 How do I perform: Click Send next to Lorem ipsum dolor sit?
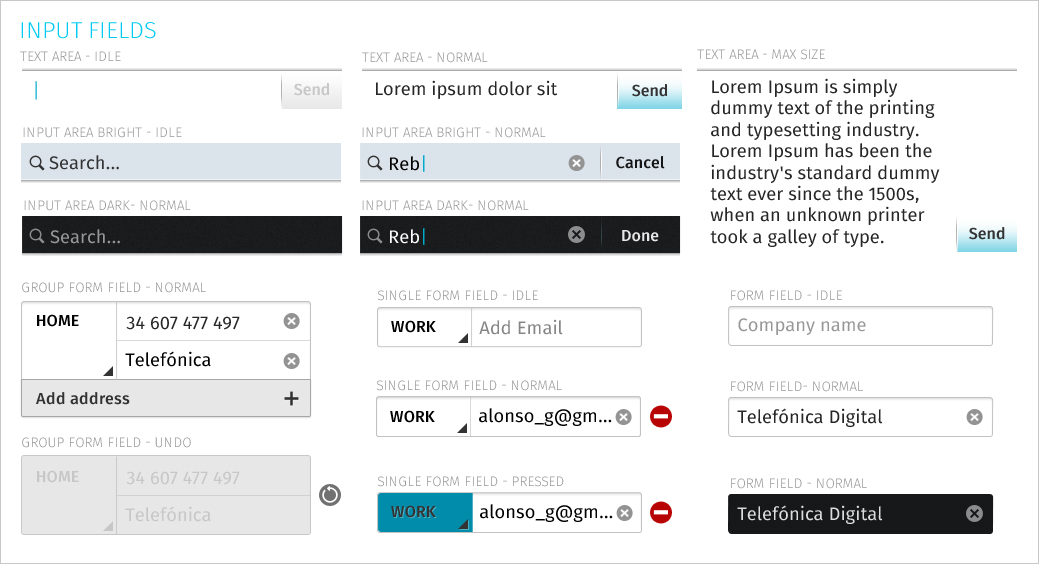(649, 91)
